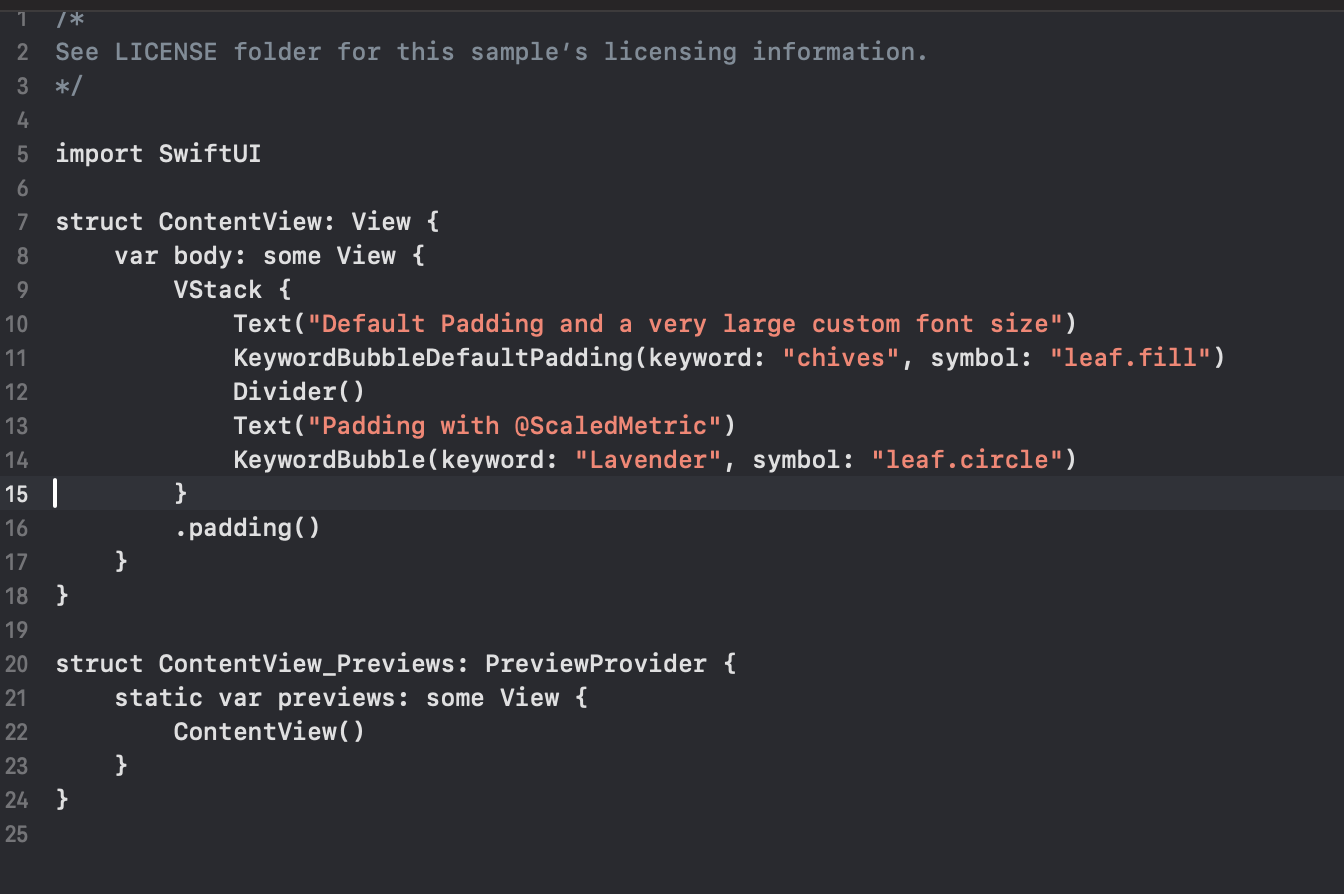Screen dimensions: 1344x894
Task: Place cursor on the import SwiftUI line
Action: [158, 154]
